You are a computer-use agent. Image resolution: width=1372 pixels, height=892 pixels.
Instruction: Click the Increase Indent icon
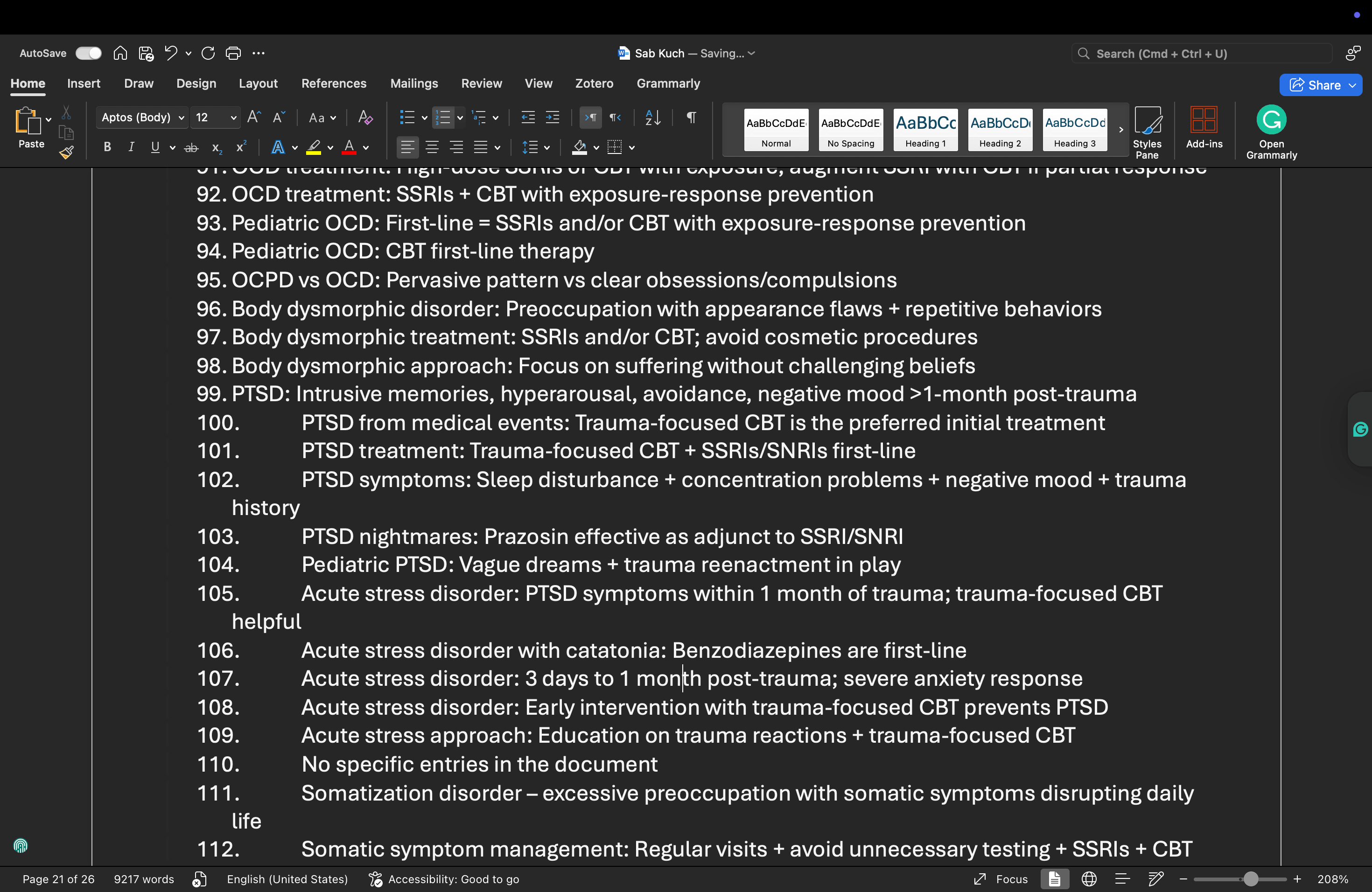click(552, 118)
